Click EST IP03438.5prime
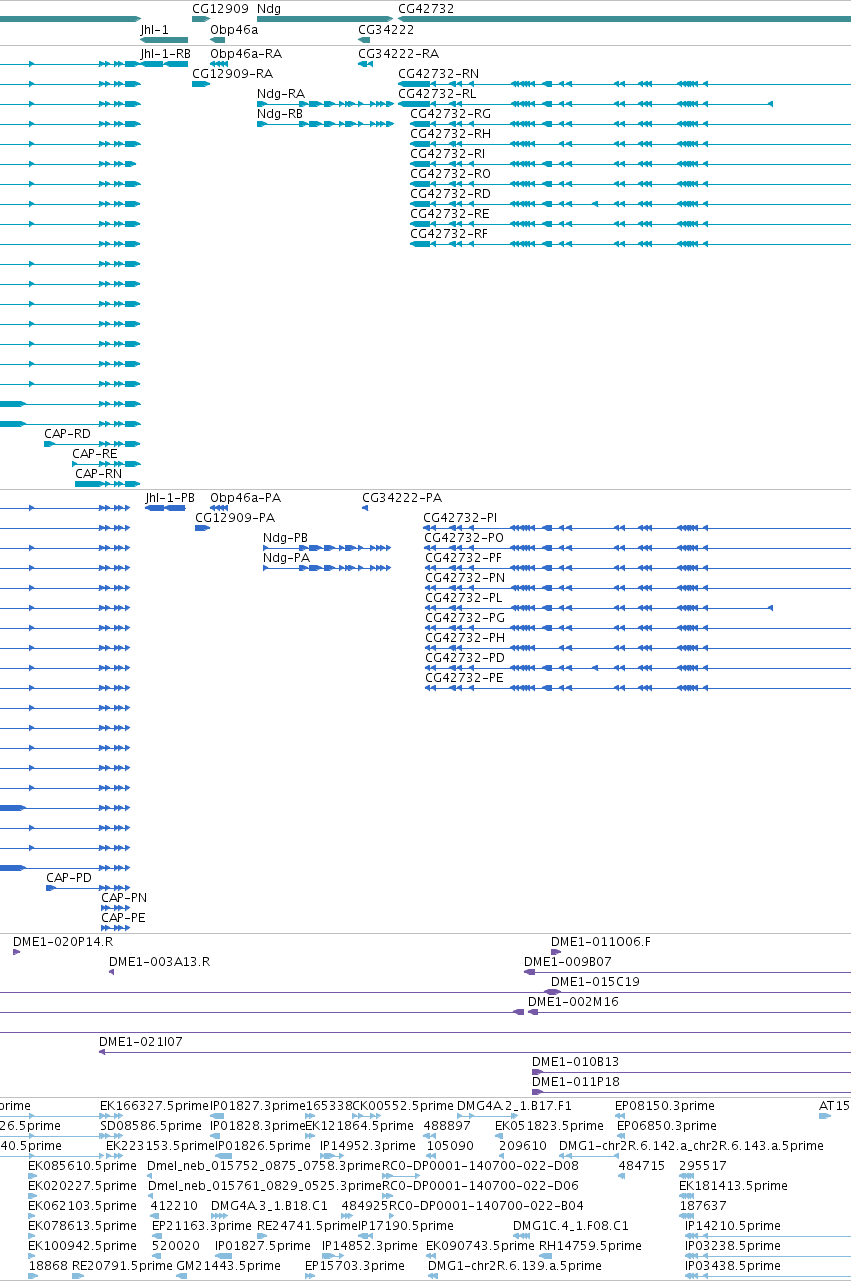Viewport: 851px width, 1281px height. [x=733, y=1266]
